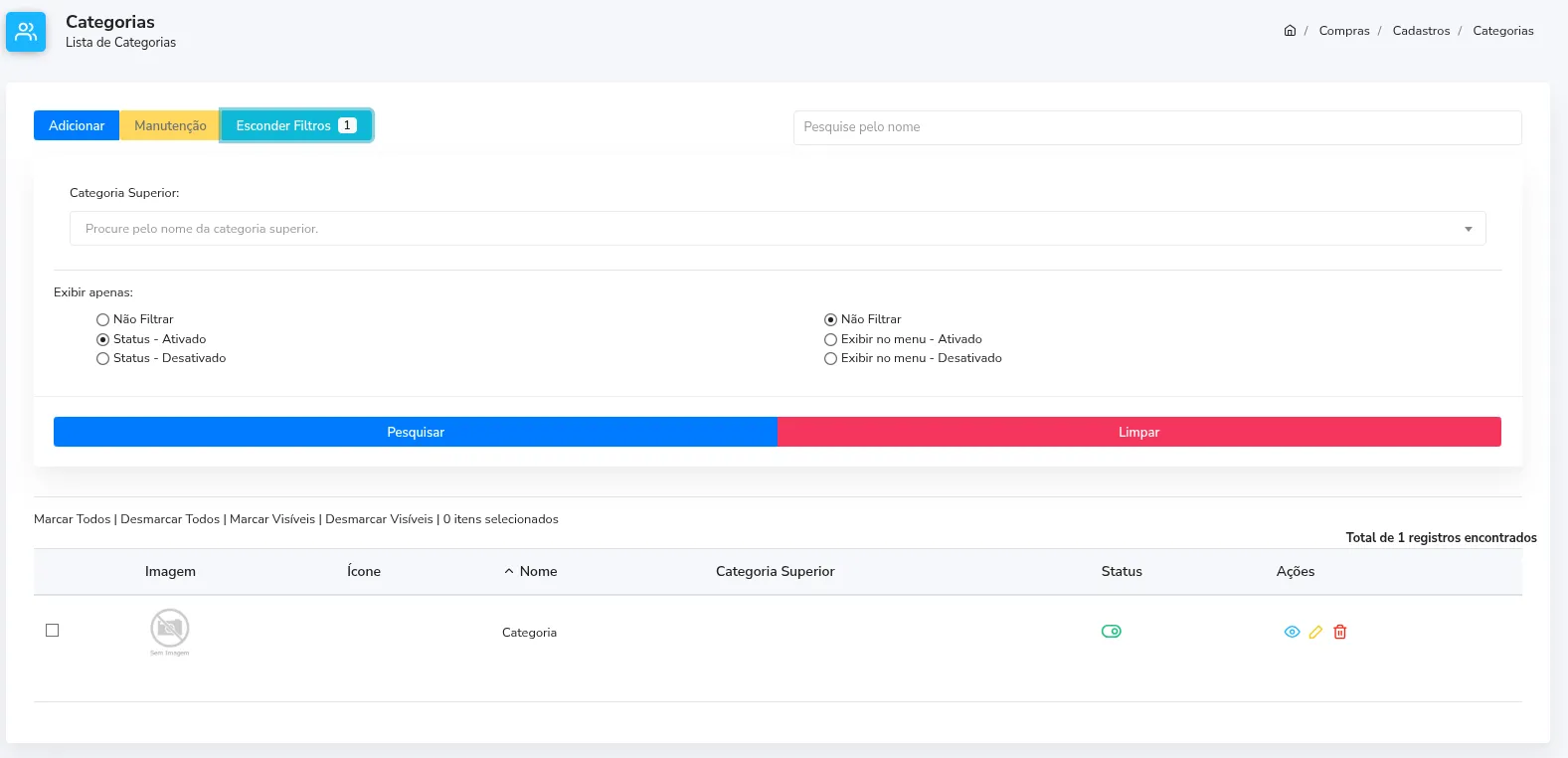
Task: Delete Categoria using the trash icon
Action: (1340, 632)
